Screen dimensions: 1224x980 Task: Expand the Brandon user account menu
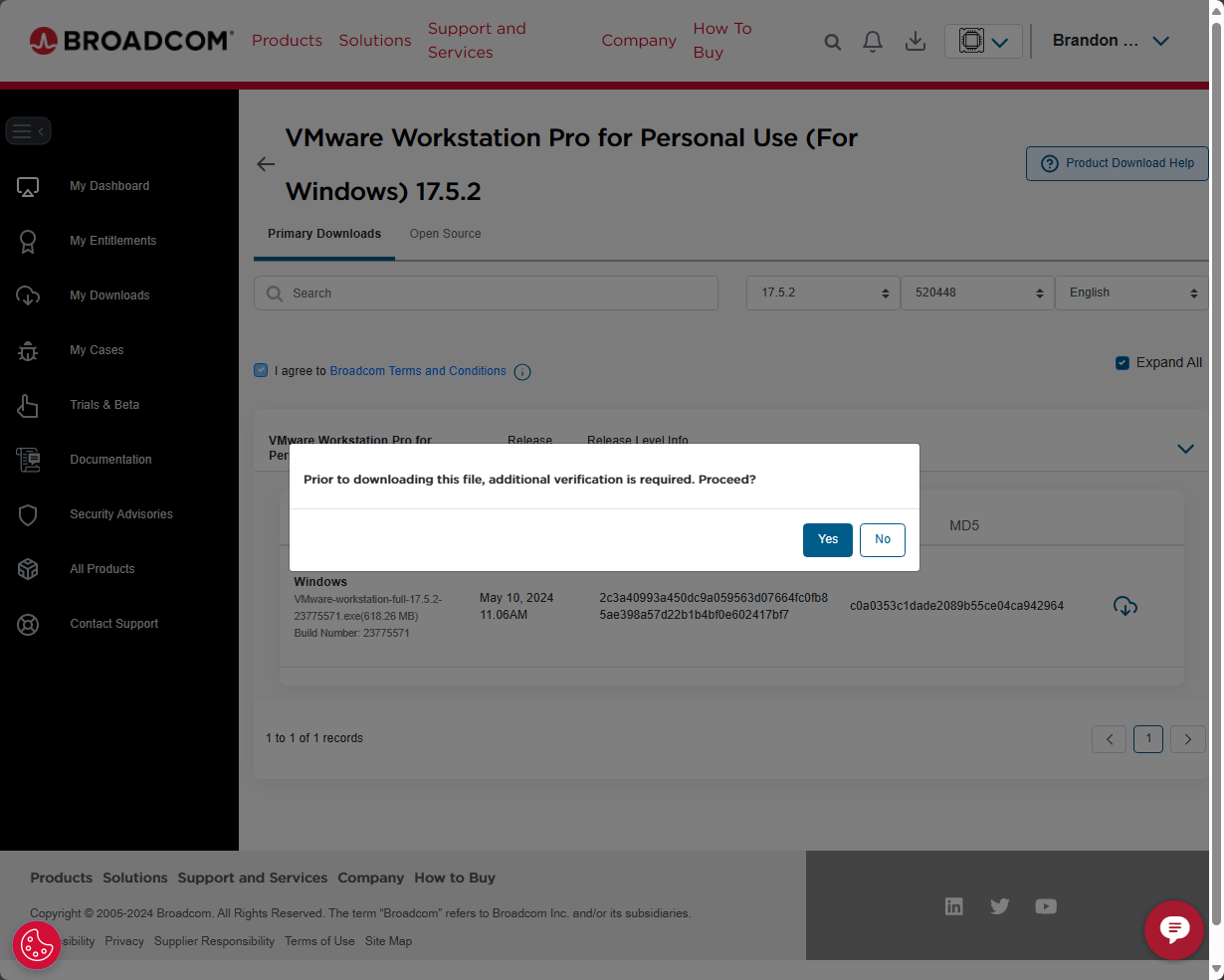[1111, 41]
